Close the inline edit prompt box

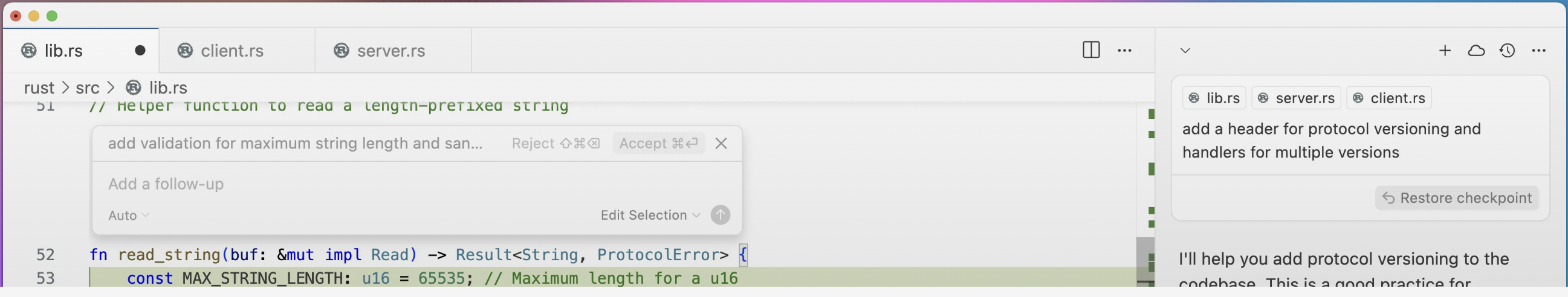(721, 143)
